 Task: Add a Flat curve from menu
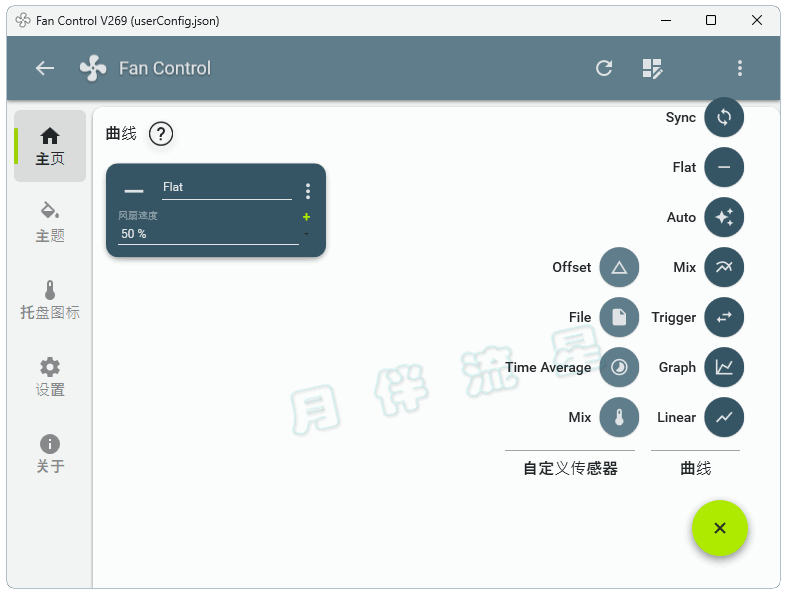(x=724, y=167)
